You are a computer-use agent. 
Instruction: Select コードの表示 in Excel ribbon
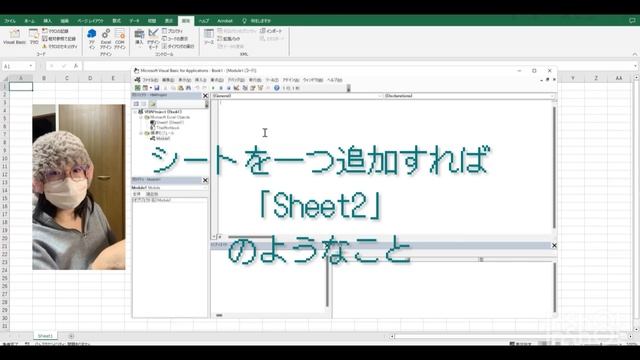coord(175,39)
